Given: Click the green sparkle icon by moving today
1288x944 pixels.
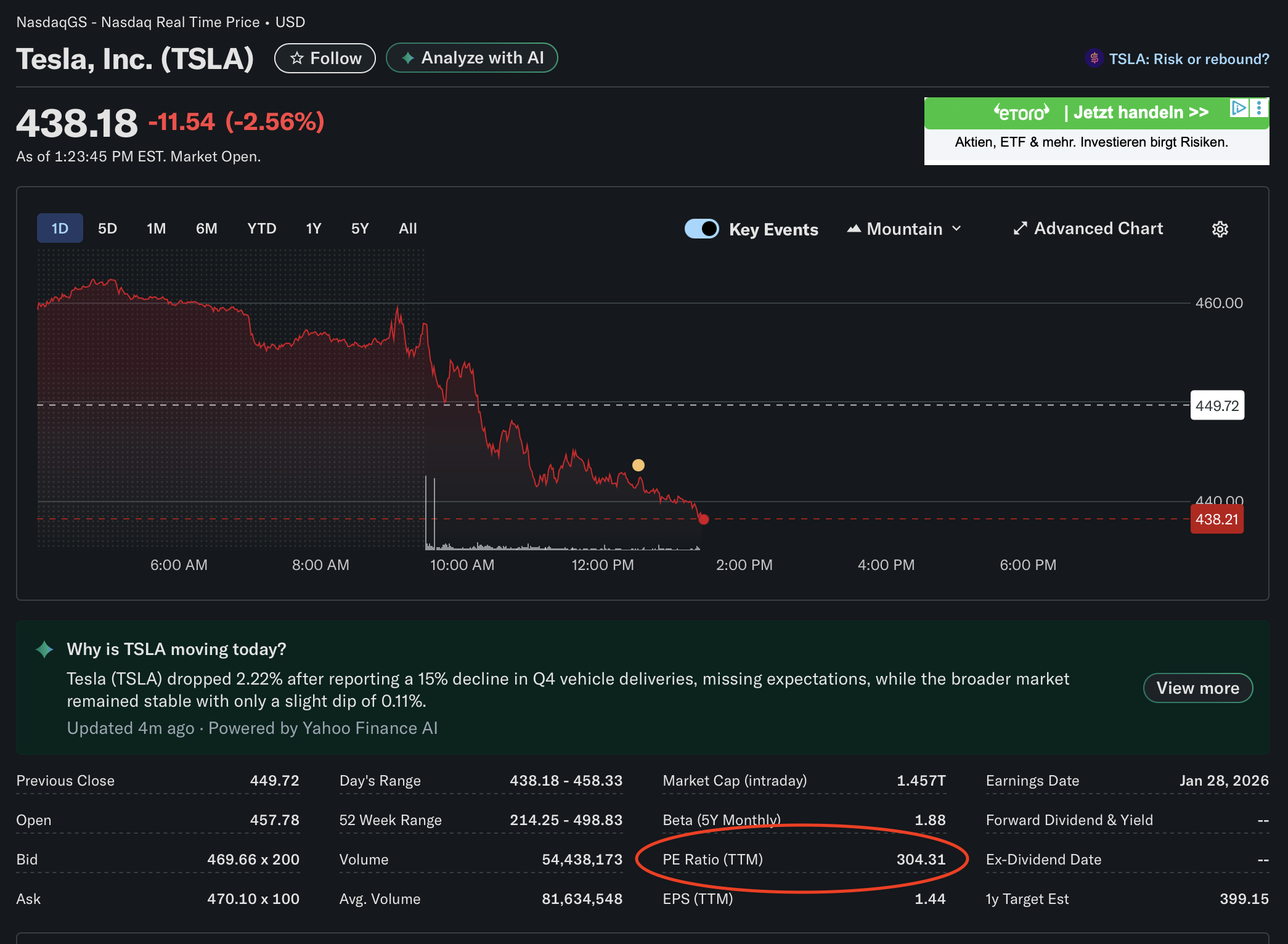Looking at the screenshot, I should 44,649.
